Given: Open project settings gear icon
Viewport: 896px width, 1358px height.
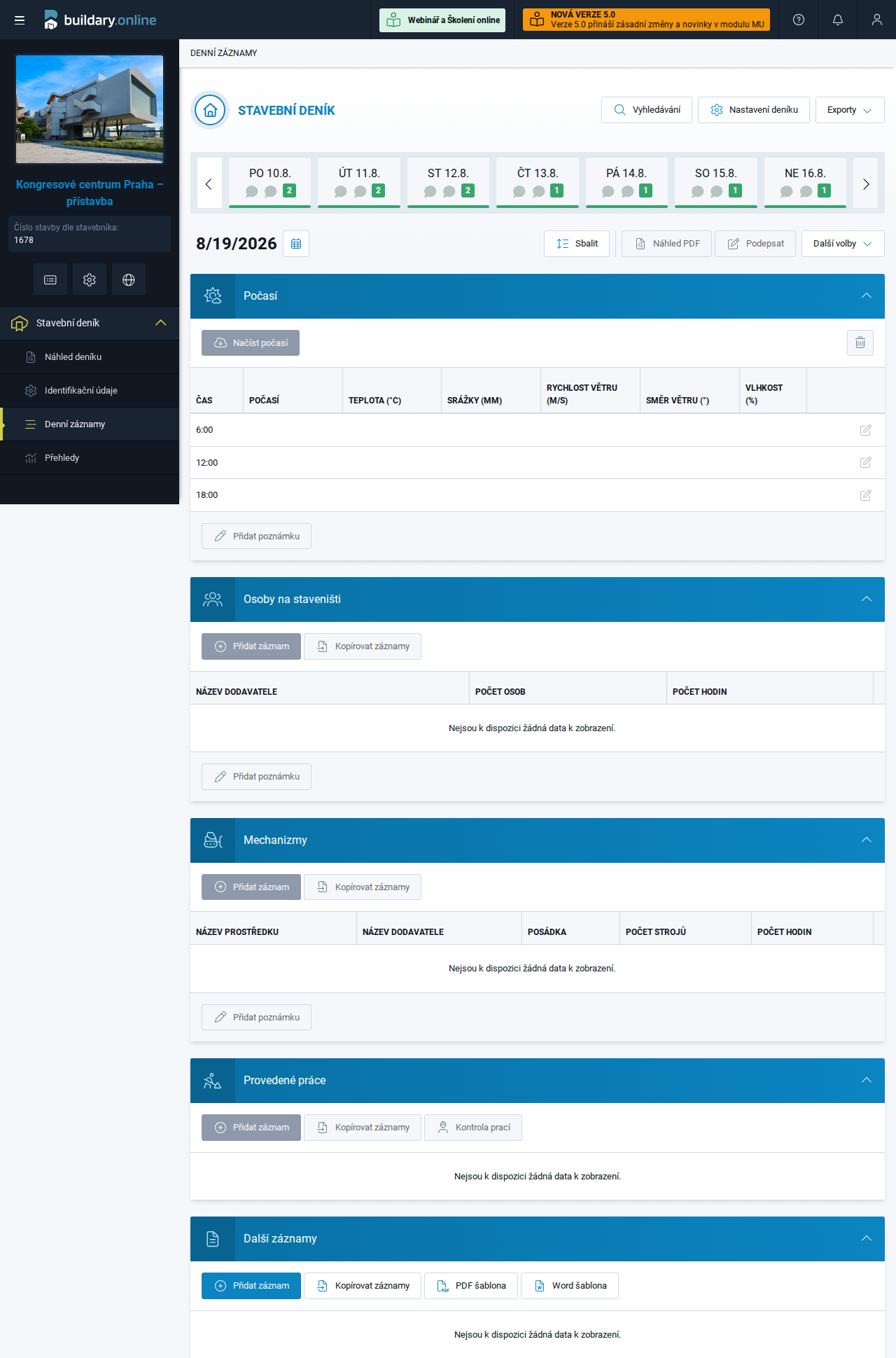Looking at the screenshot, I should click(x=90, y=280).
